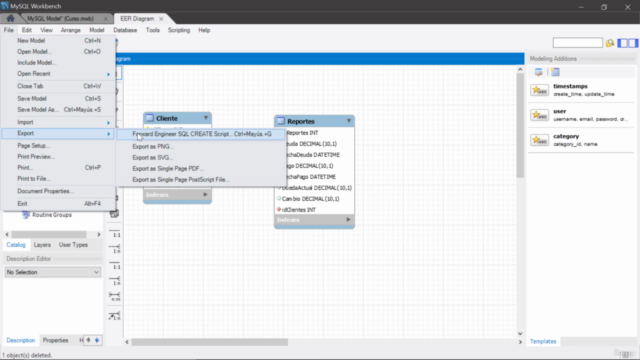
Task: Select the solid 1:n identifying relationship tool
Action: 115,280
